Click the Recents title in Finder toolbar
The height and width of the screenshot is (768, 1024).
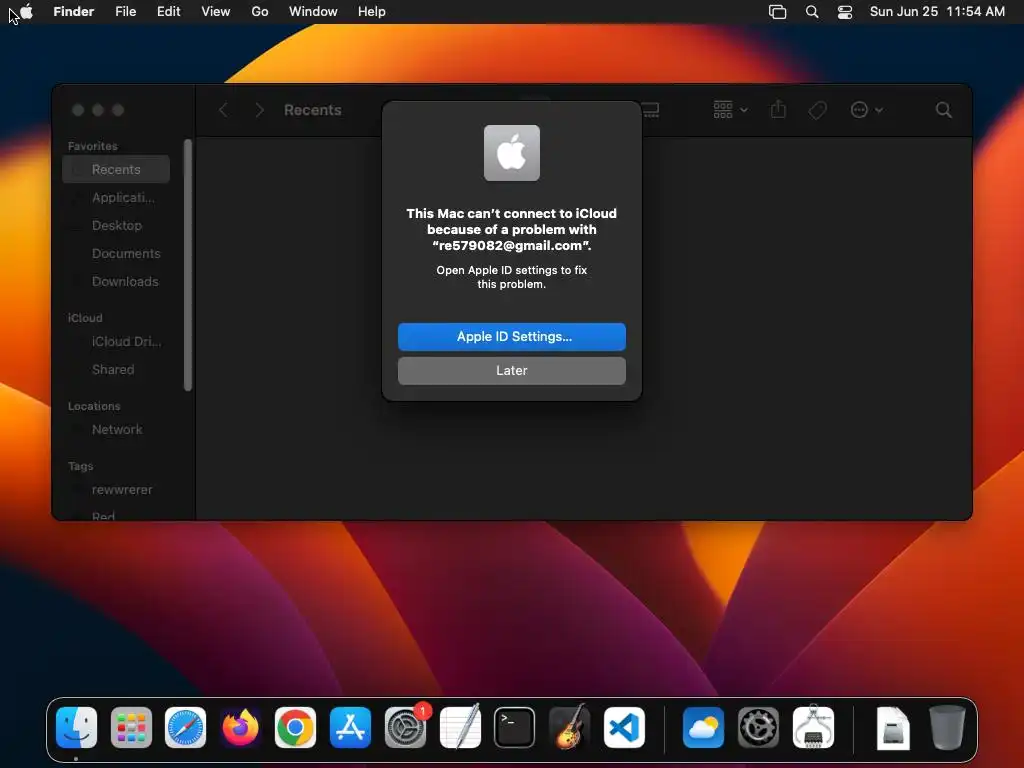pos(313,110)
